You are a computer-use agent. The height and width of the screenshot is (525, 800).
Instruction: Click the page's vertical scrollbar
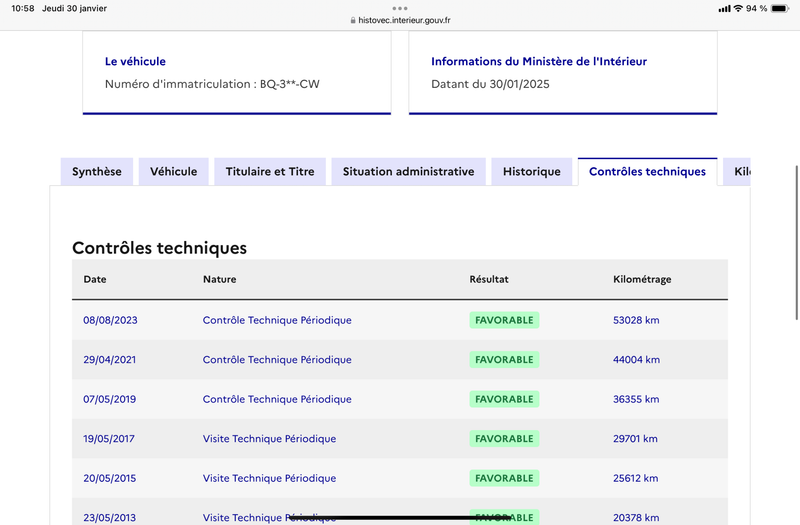pyautogui.click(x=797, y=243)
